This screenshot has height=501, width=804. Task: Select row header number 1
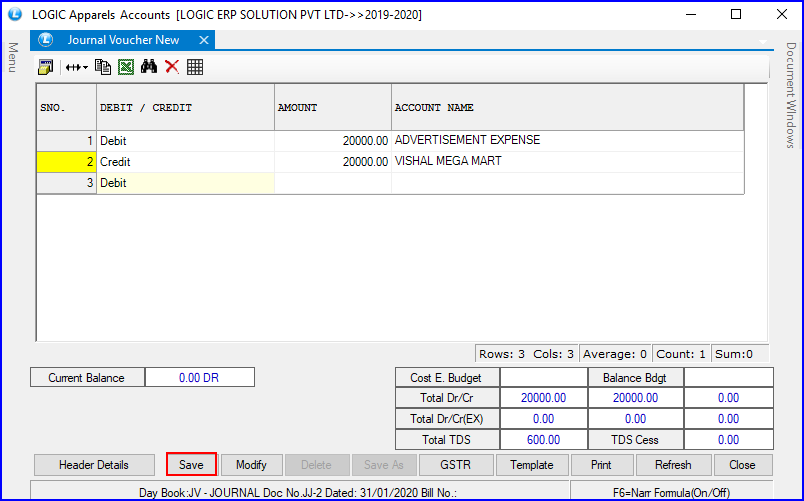point(67,141)
